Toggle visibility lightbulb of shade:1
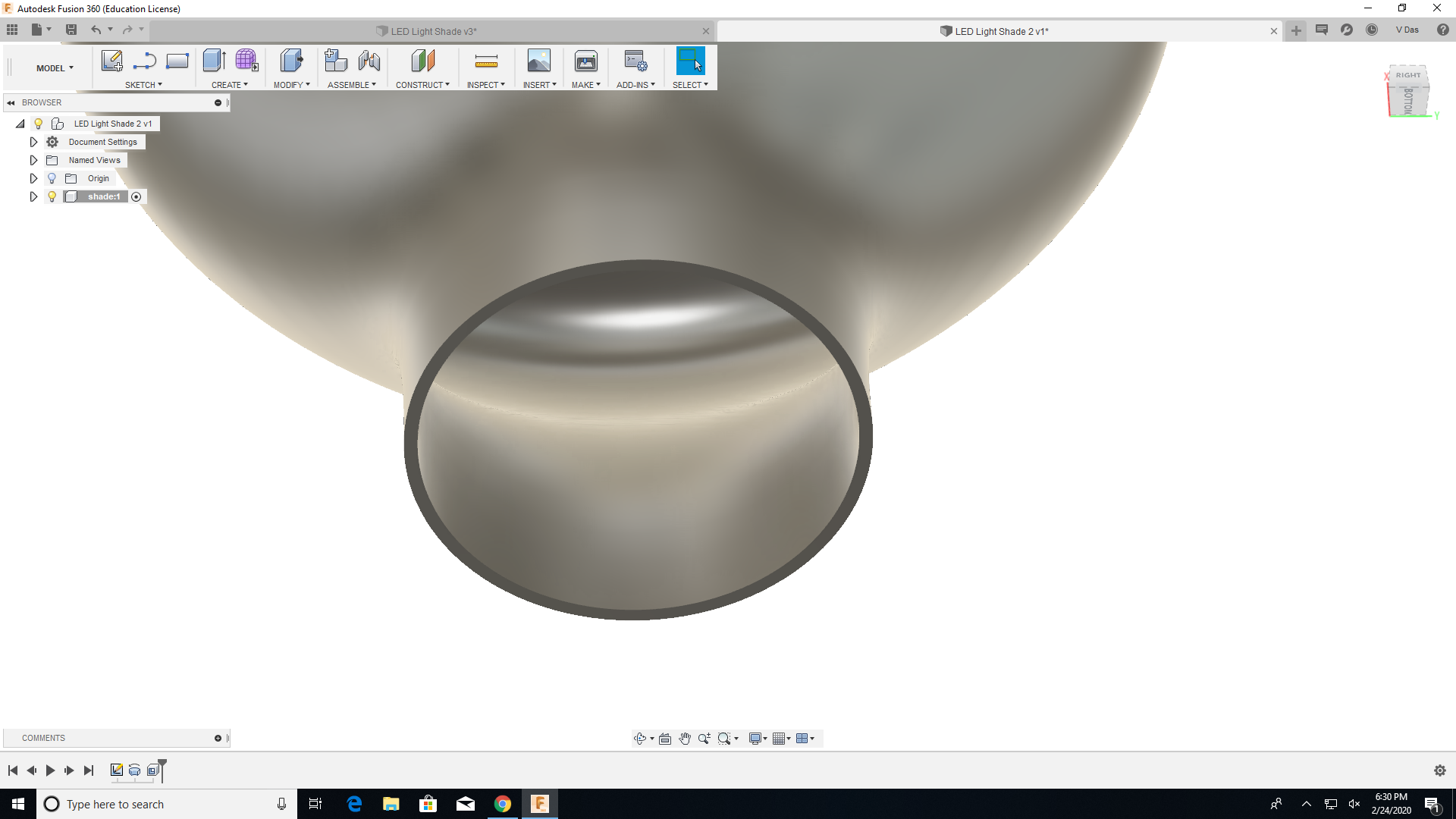 tap(52, 196)
